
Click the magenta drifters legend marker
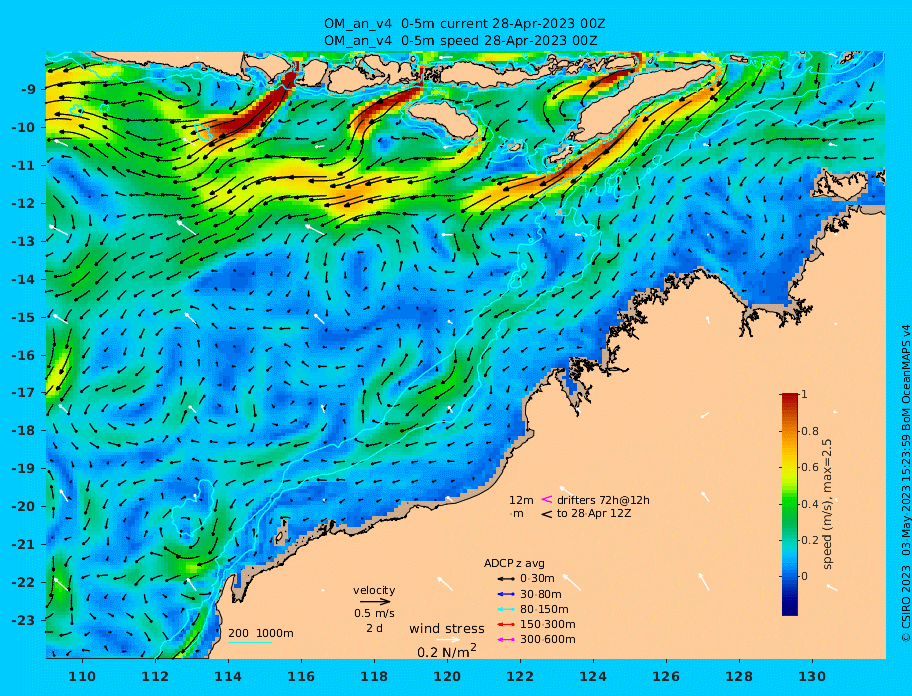point(547,499)
